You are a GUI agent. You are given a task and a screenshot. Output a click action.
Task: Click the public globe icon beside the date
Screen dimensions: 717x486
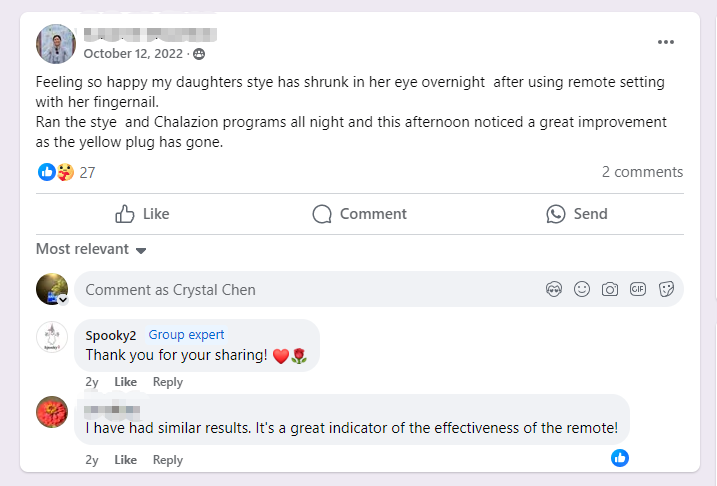click(x=199, y=53)
